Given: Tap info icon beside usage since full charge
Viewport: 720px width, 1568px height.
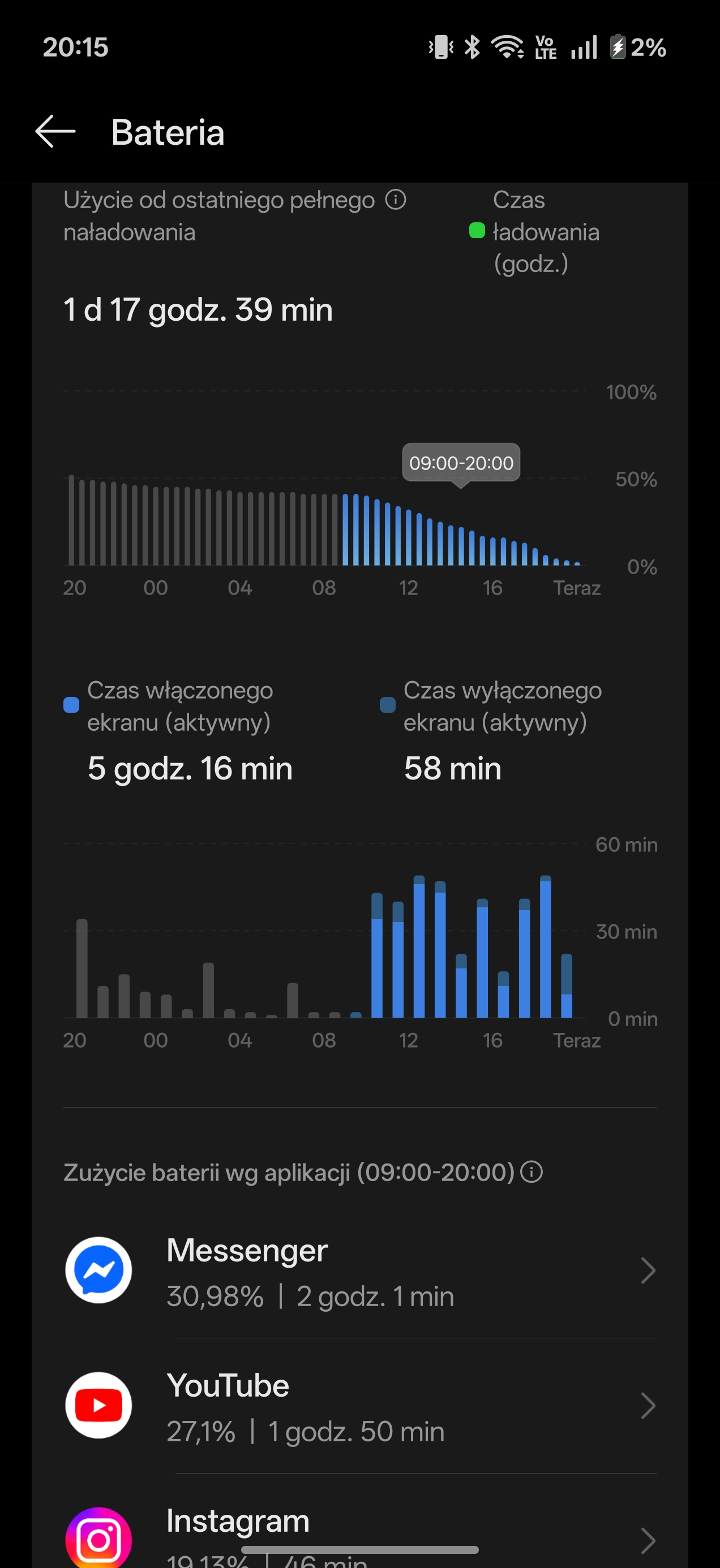Looking at the screenshot, I should (x=395, y=200).
